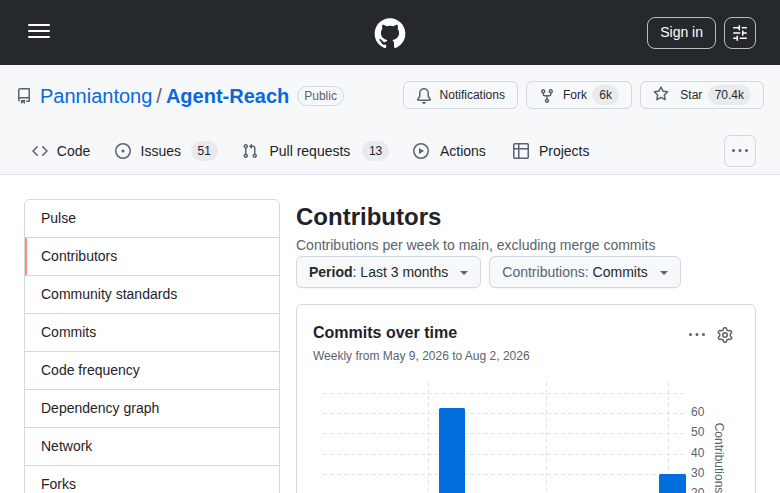Click the star outline icon
The height and width of the screenshot is (493, 780).
pos(661,94)
